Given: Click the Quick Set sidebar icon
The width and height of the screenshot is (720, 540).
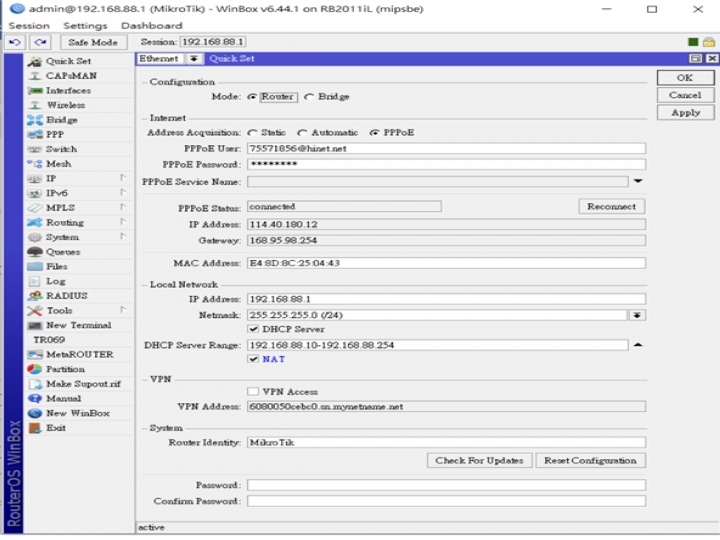Looking at the screenshot, I should click(x=34, y=61).
